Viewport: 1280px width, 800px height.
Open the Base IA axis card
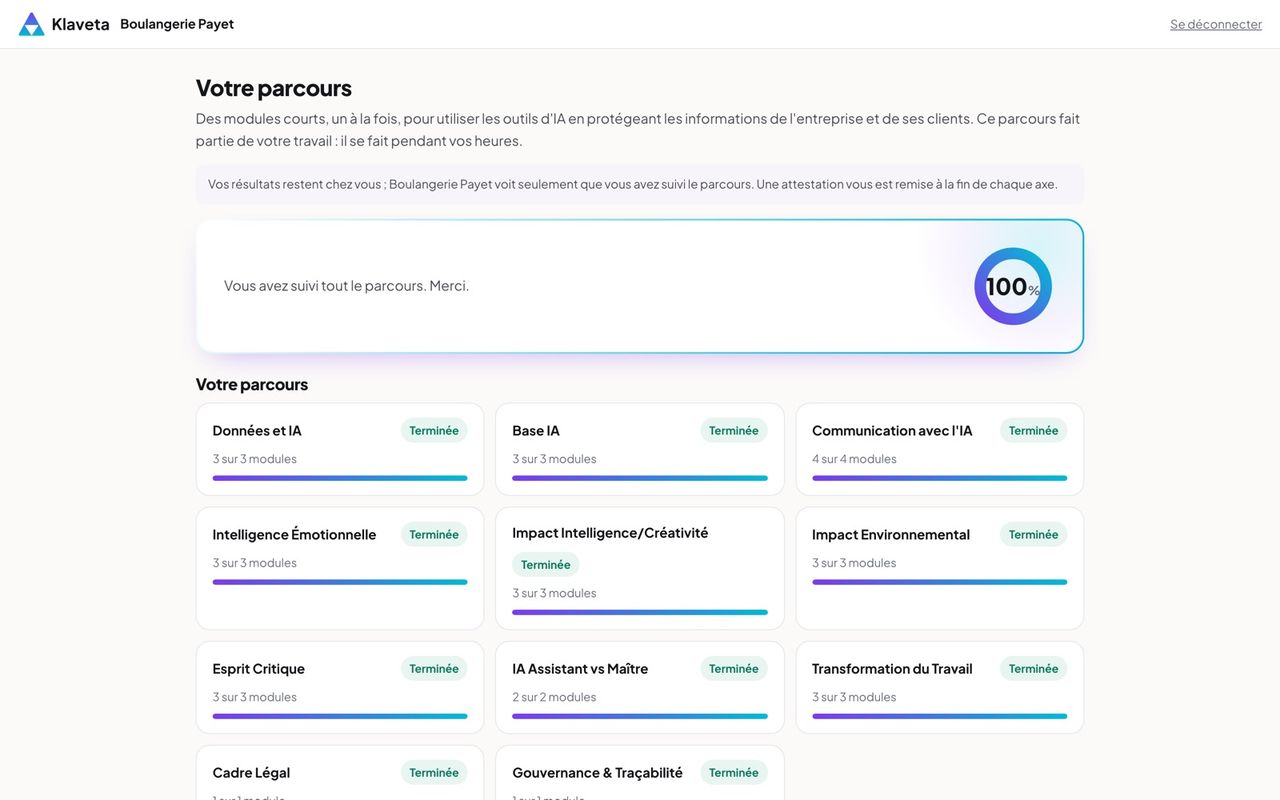coord(640,449)
